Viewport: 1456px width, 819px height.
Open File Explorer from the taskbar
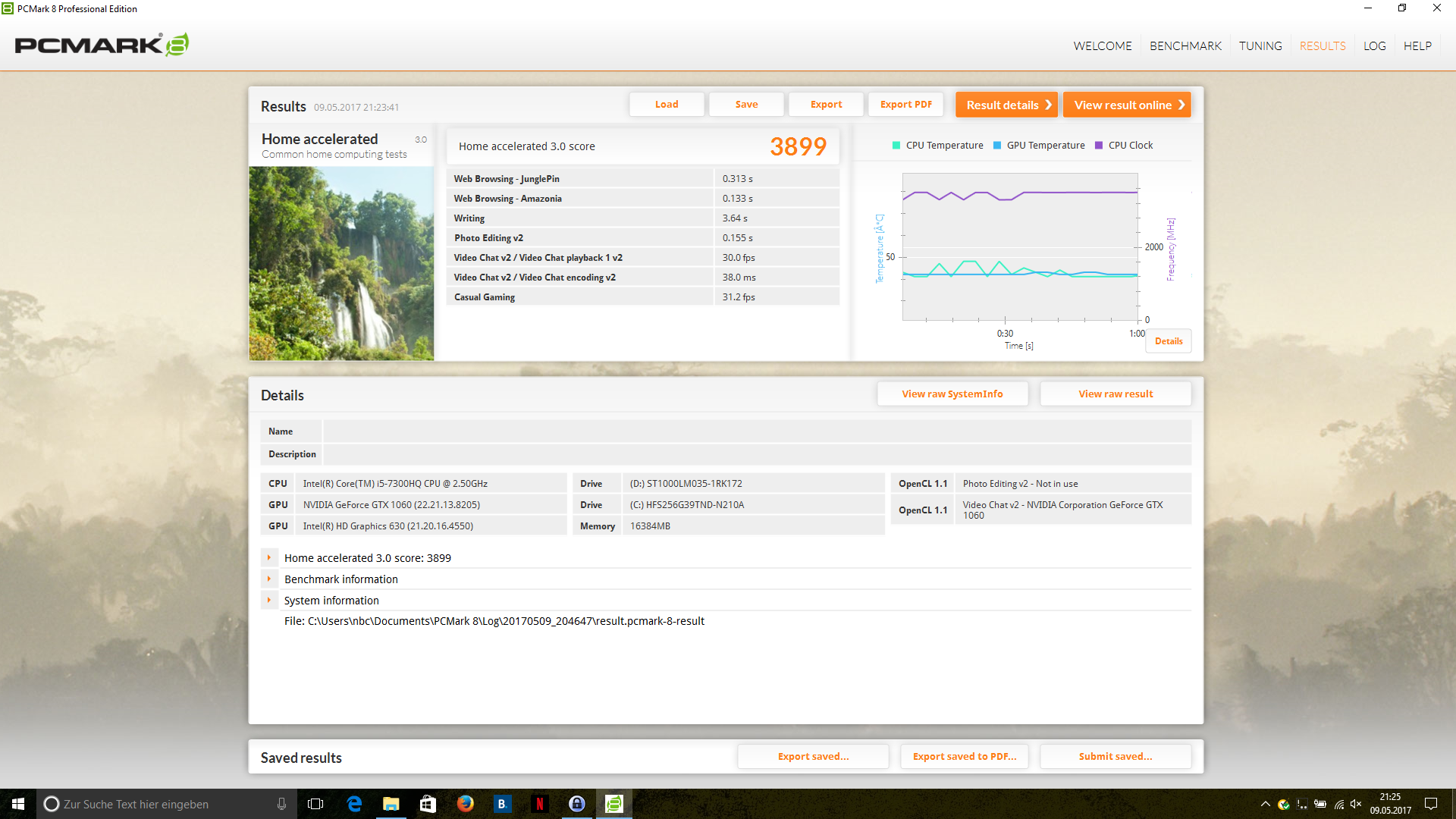[391, 804]
